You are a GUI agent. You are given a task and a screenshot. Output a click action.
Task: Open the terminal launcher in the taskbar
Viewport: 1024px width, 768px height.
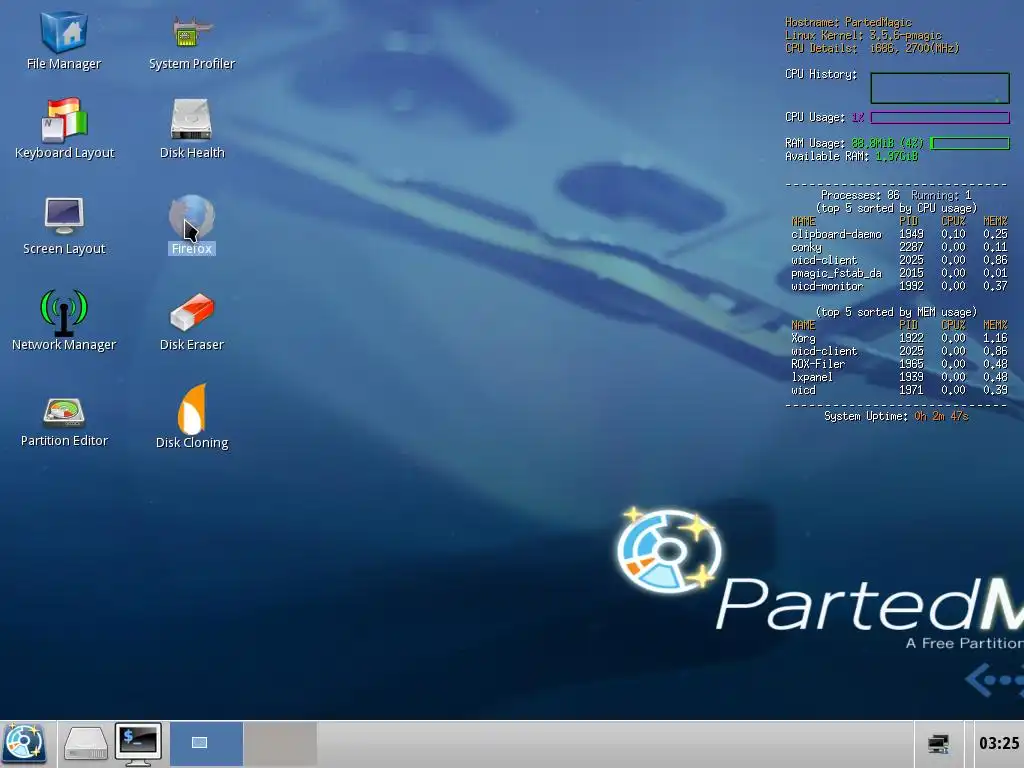[x=138, y=744]
